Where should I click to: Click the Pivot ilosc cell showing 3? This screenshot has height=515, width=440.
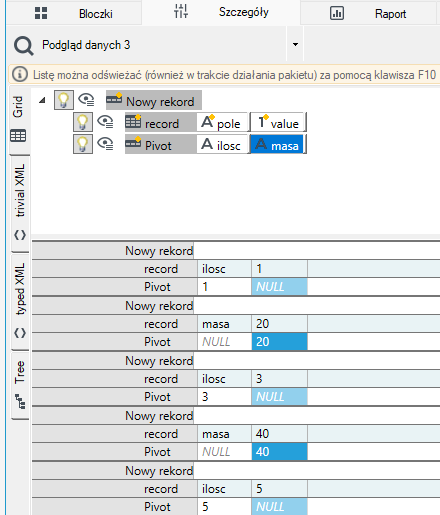tap(224, 397)
